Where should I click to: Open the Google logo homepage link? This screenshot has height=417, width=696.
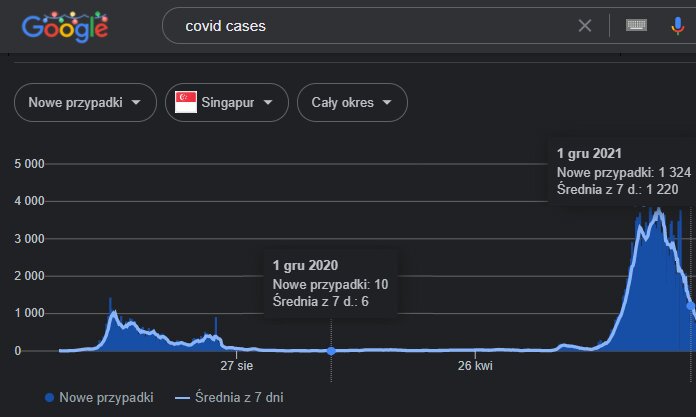click(65, 27)
